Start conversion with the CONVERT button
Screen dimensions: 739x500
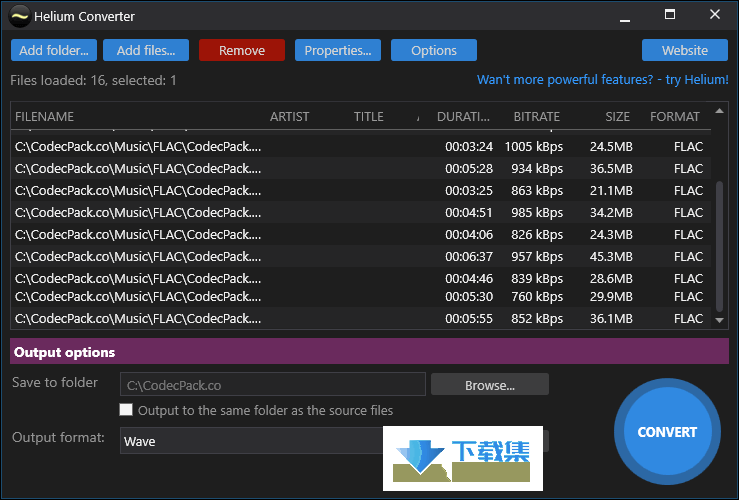667,432
